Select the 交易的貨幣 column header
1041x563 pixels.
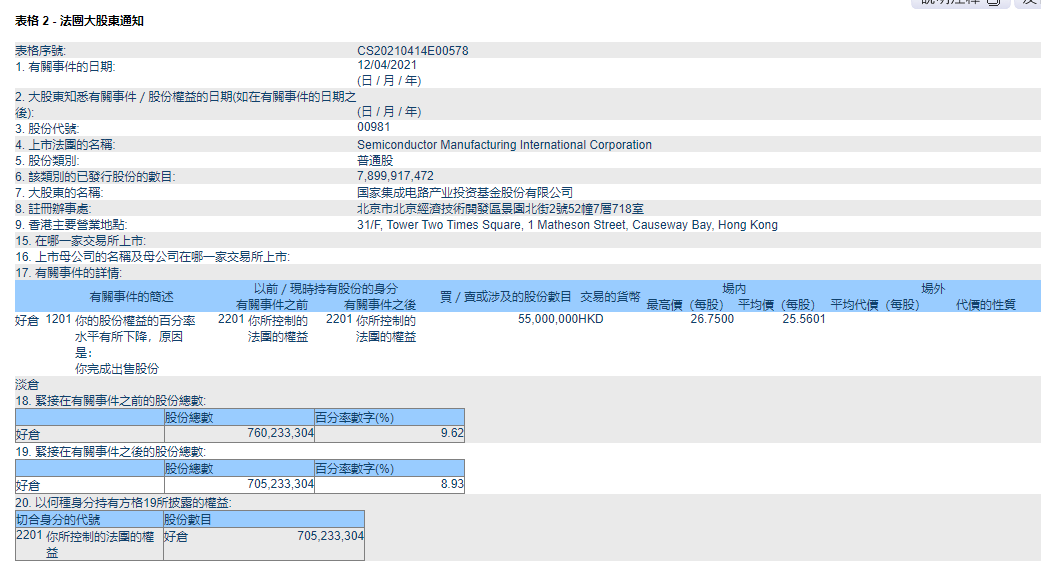(x=610, y=297)
